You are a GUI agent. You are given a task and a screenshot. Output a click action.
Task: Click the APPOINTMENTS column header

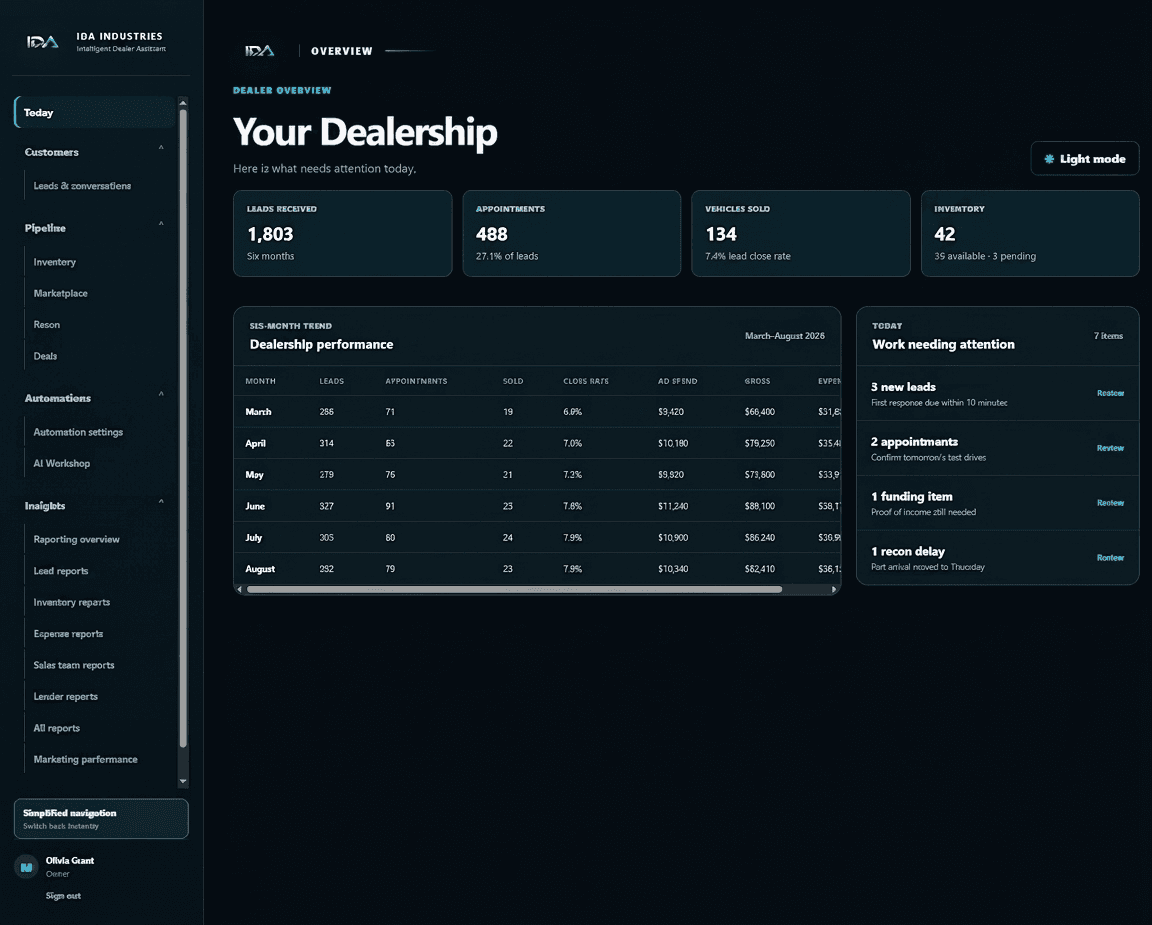[x=417, y=381]
